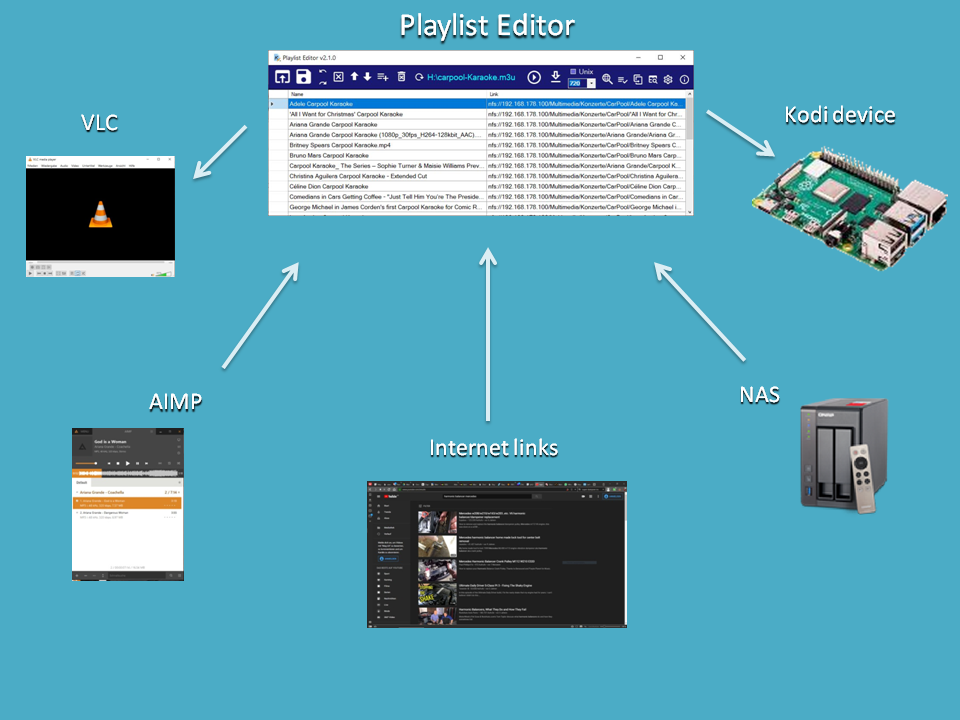The height and width of the screenshot is (720, 960).
Task: Open settings via the gear icon
Action: [x=668, y=79]
